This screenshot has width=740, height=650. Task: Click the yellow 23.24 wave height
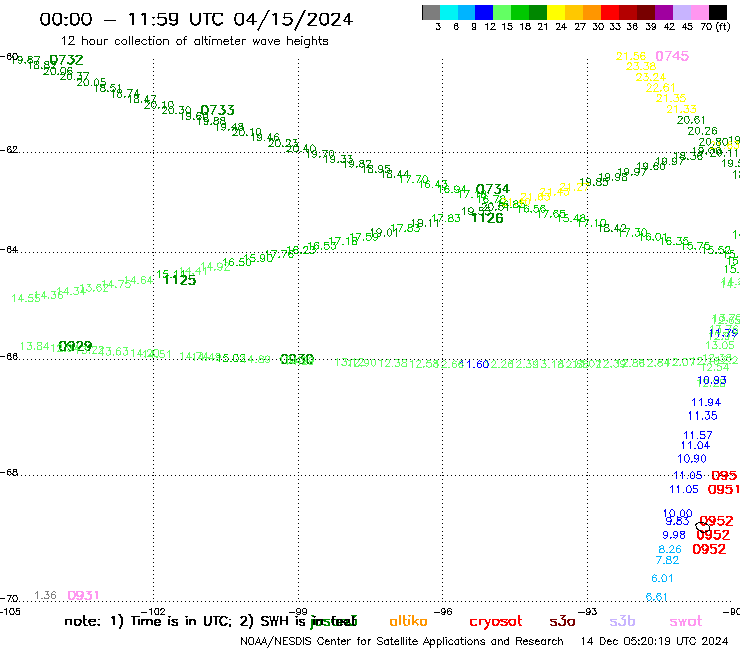(x=651, y=77)
